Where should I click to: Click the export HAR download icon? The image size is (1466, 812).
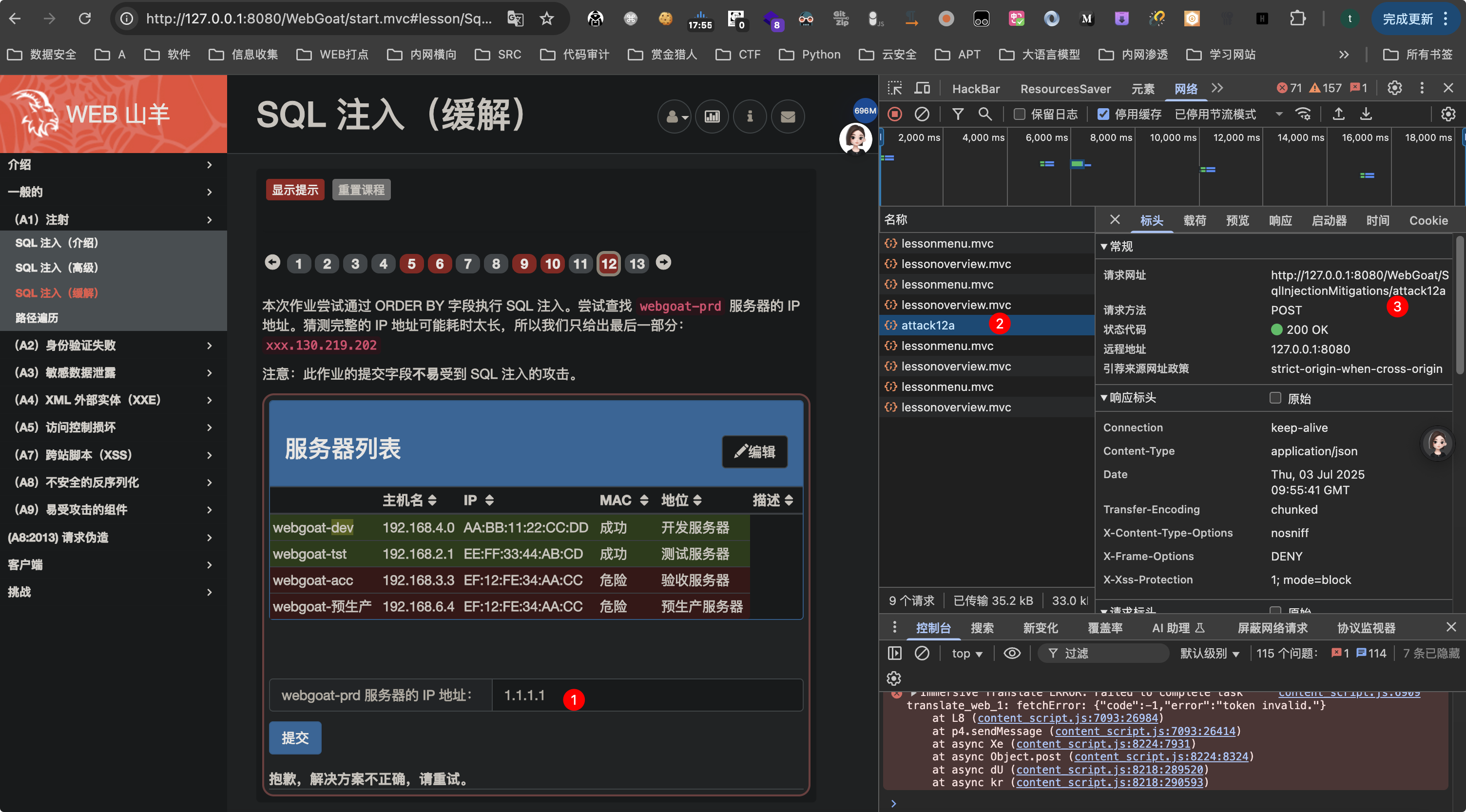1366,115
